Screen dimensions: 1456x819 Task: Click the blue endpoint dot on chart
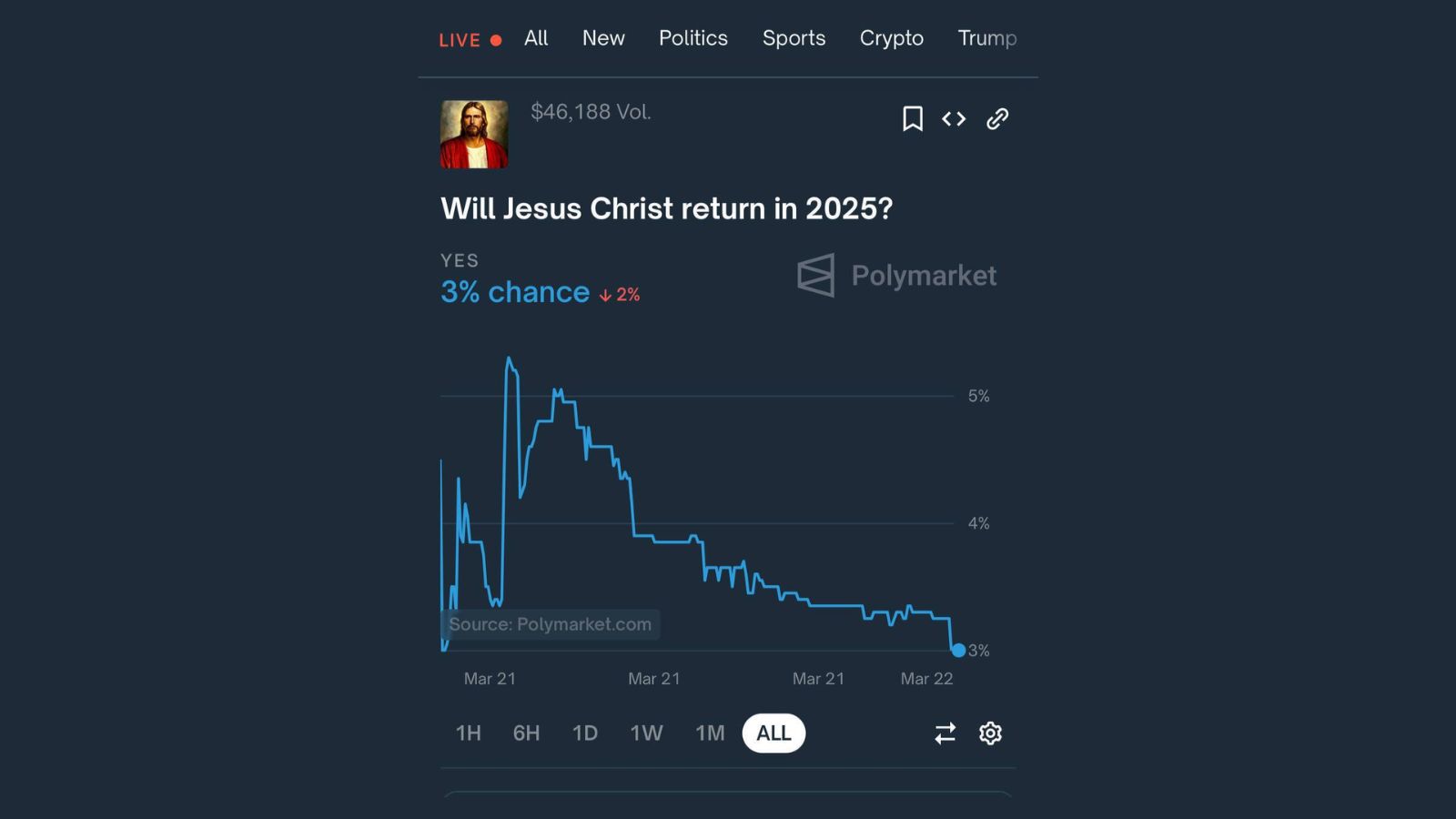958,650
